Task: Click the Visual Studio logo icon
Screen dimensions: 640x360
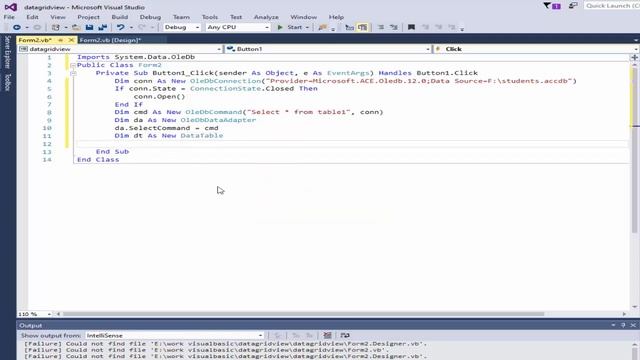Action: pyautogui.click(x=11, y=7)
